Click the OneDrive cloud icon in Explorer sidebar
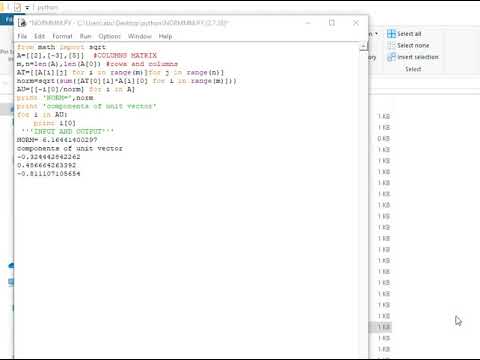The height and width of the screenshot is (360, 480). 11,266
